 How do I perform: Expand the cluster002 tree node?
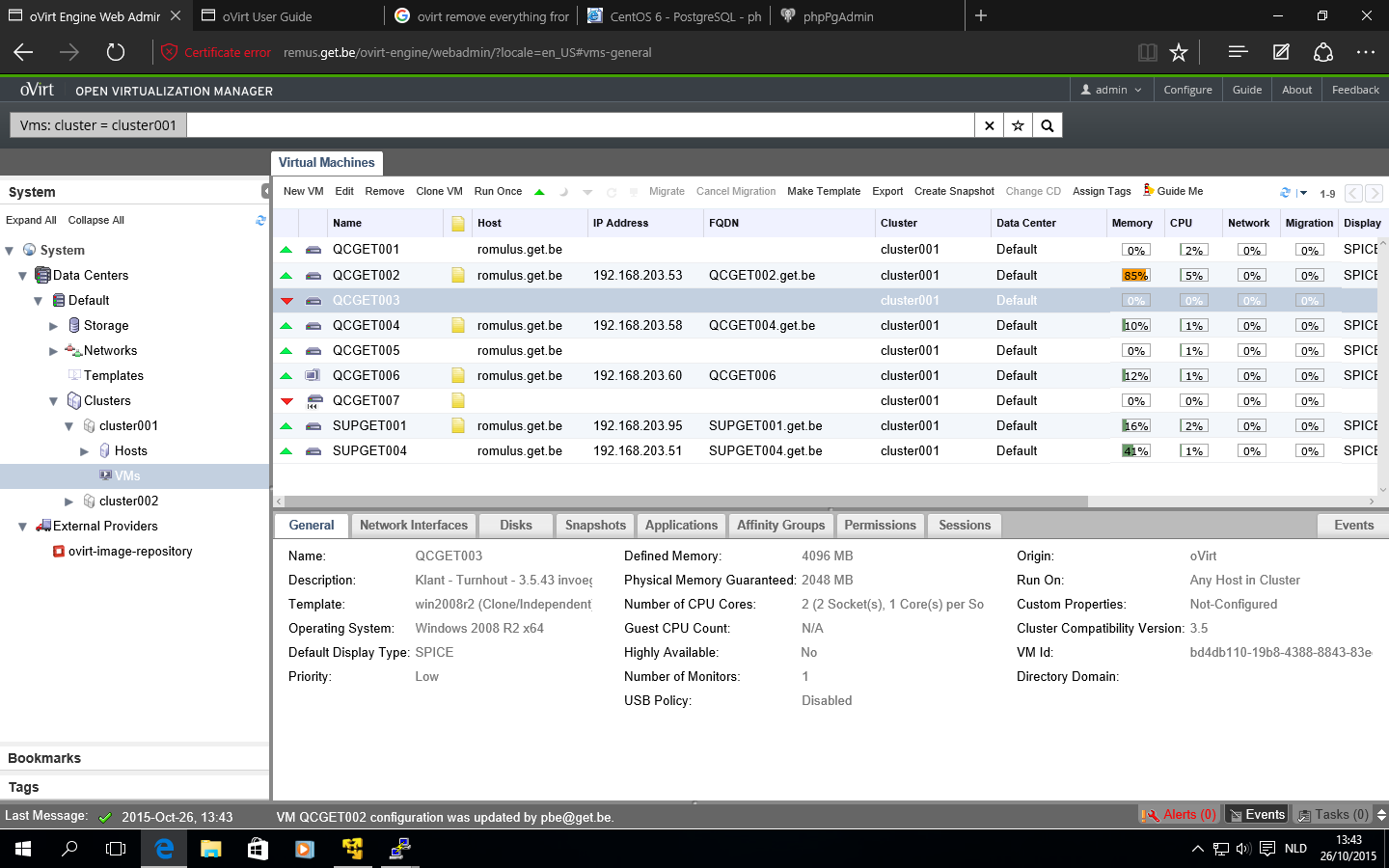click(68, 502)
